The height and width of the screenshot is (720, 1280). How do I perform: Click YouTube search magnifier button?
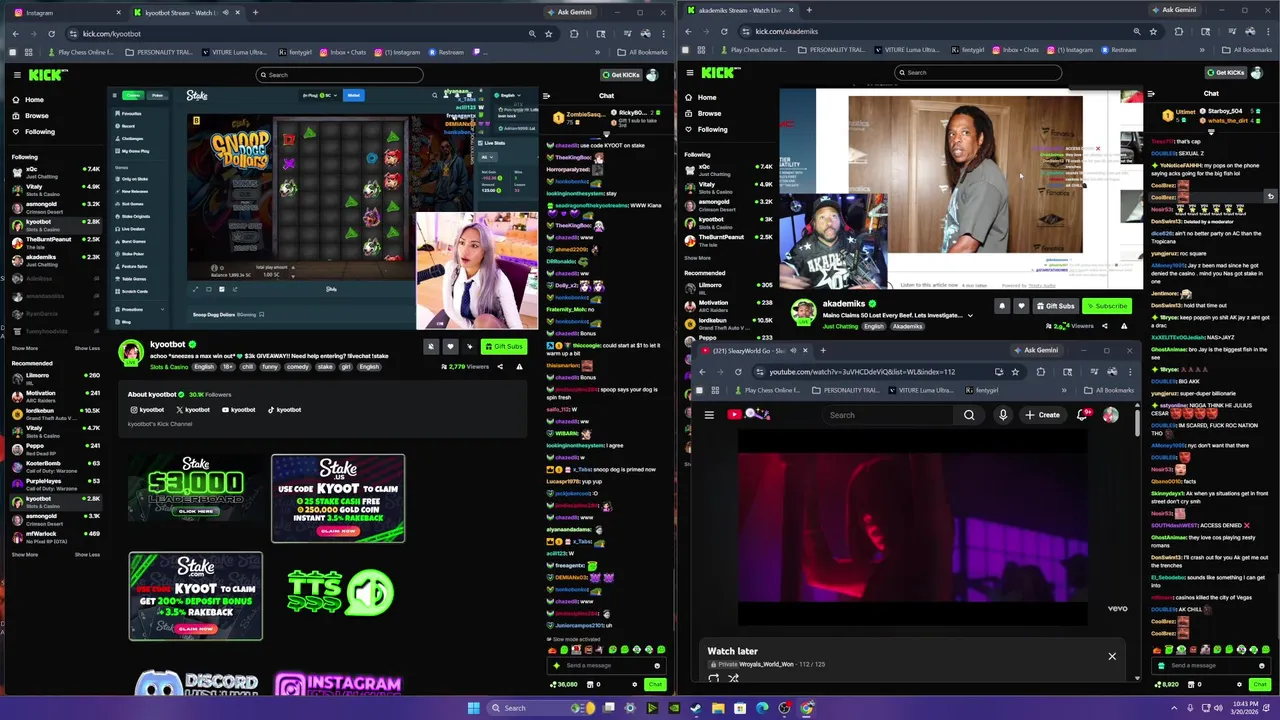click(969, 415)
